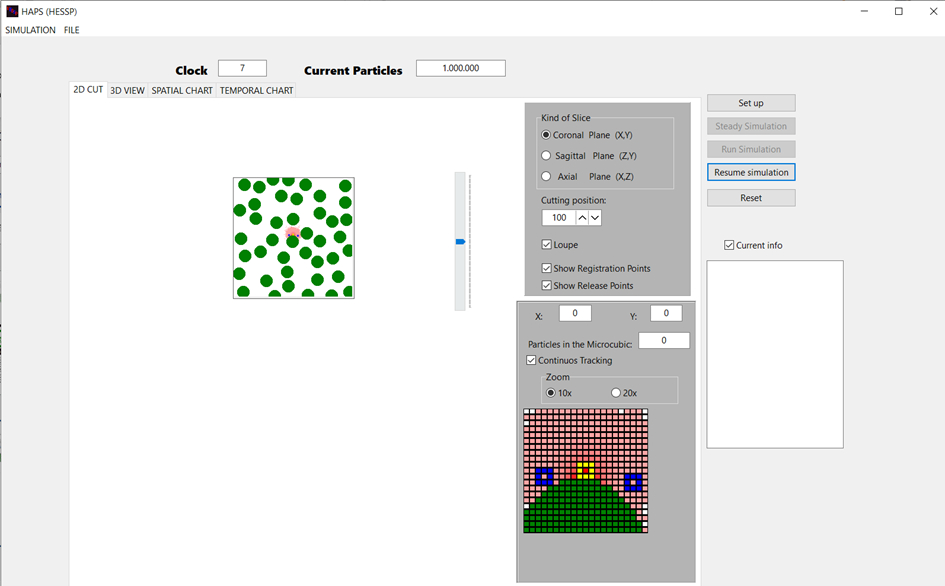
Task: Open the TEMPORAL CHART tab
Action: (x=256, y=90)
